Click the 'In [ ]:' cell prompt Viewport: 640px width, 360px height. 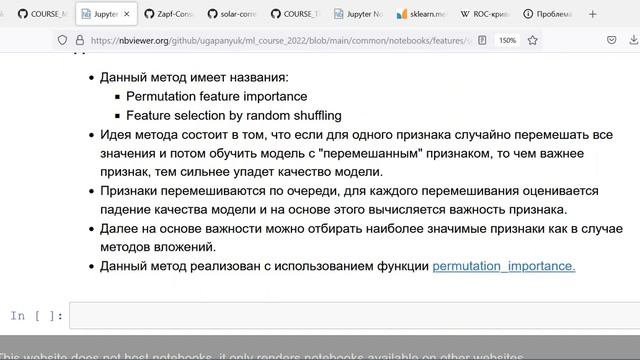tap(37, 316)
